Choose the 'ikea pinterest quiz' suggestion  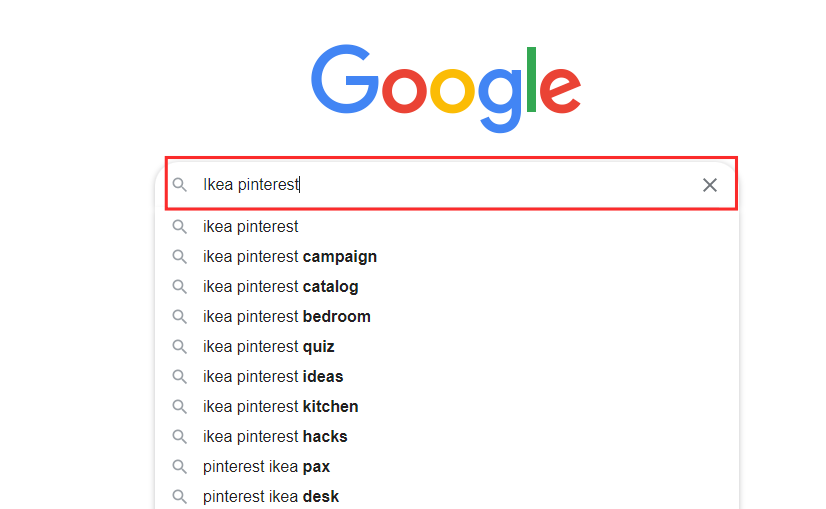click(x=268, y=347)
